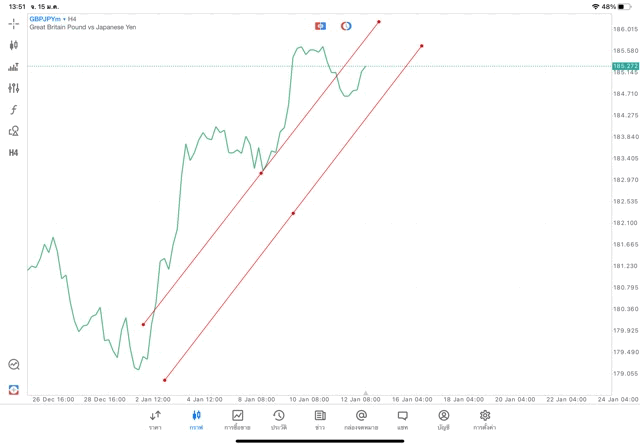The width and height of the screenshot is (640, 447).
Task: Open the ข่าว news tab
Action: pos(320,420)
